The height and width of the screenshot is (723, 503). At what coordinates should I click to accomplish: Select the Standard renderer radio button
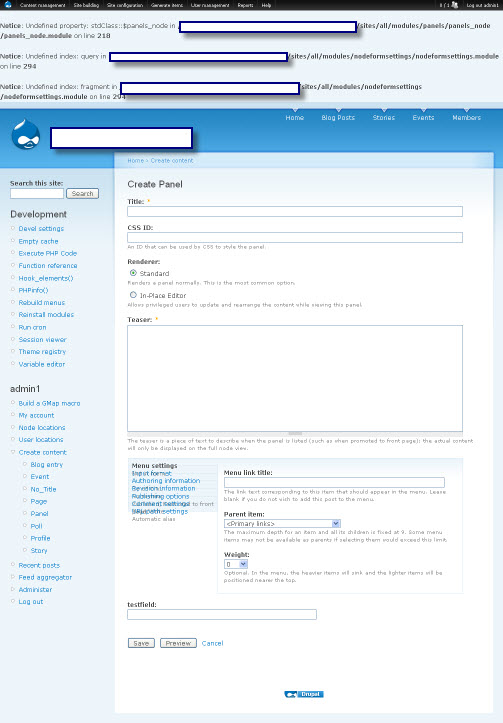coord(133,273)
